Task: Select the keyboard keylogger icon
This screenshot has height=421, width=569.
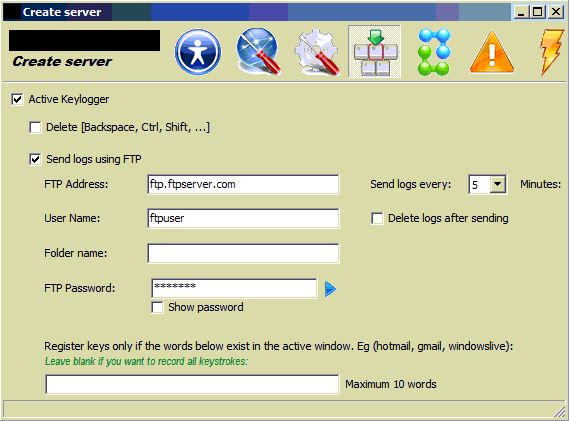Action: (375, 52)
